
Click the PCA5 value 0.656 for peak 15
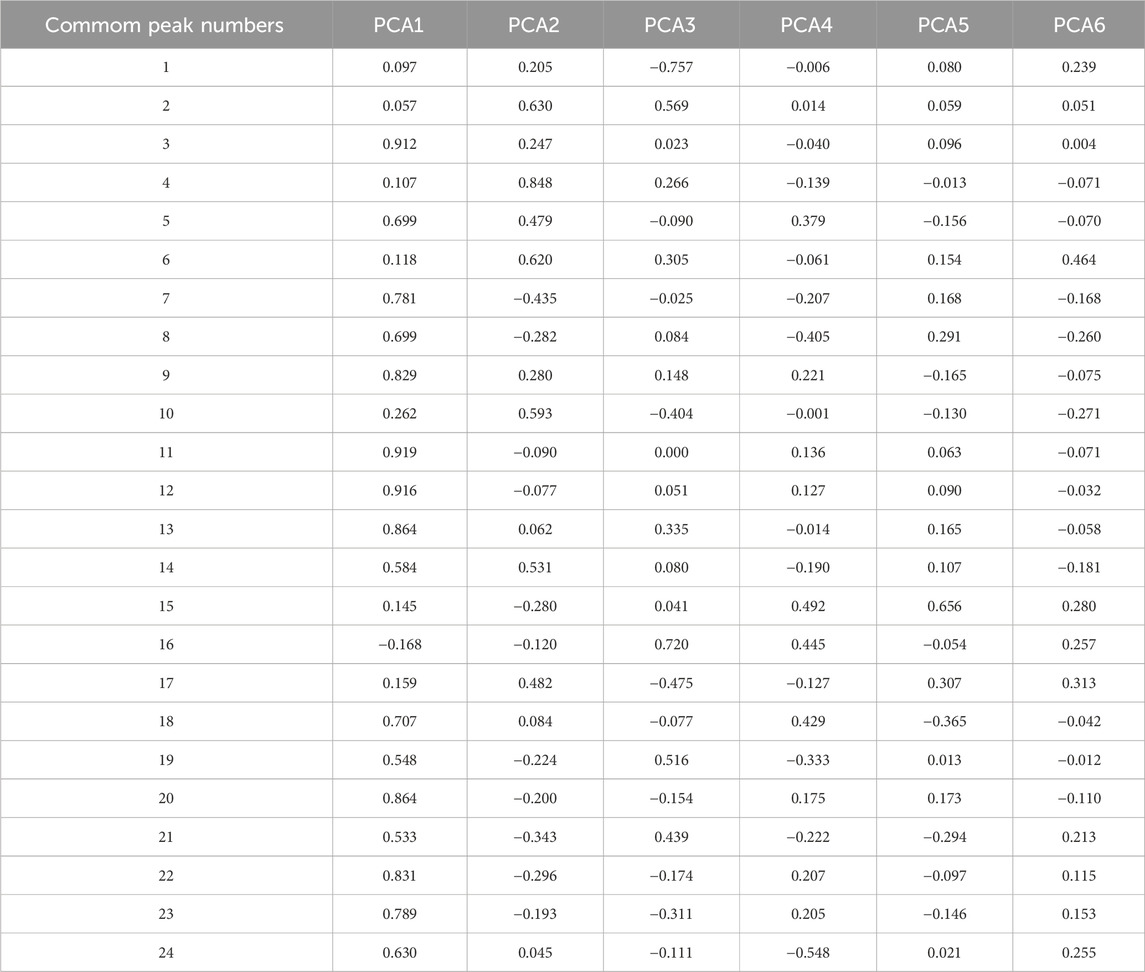[x=944, y=606]
